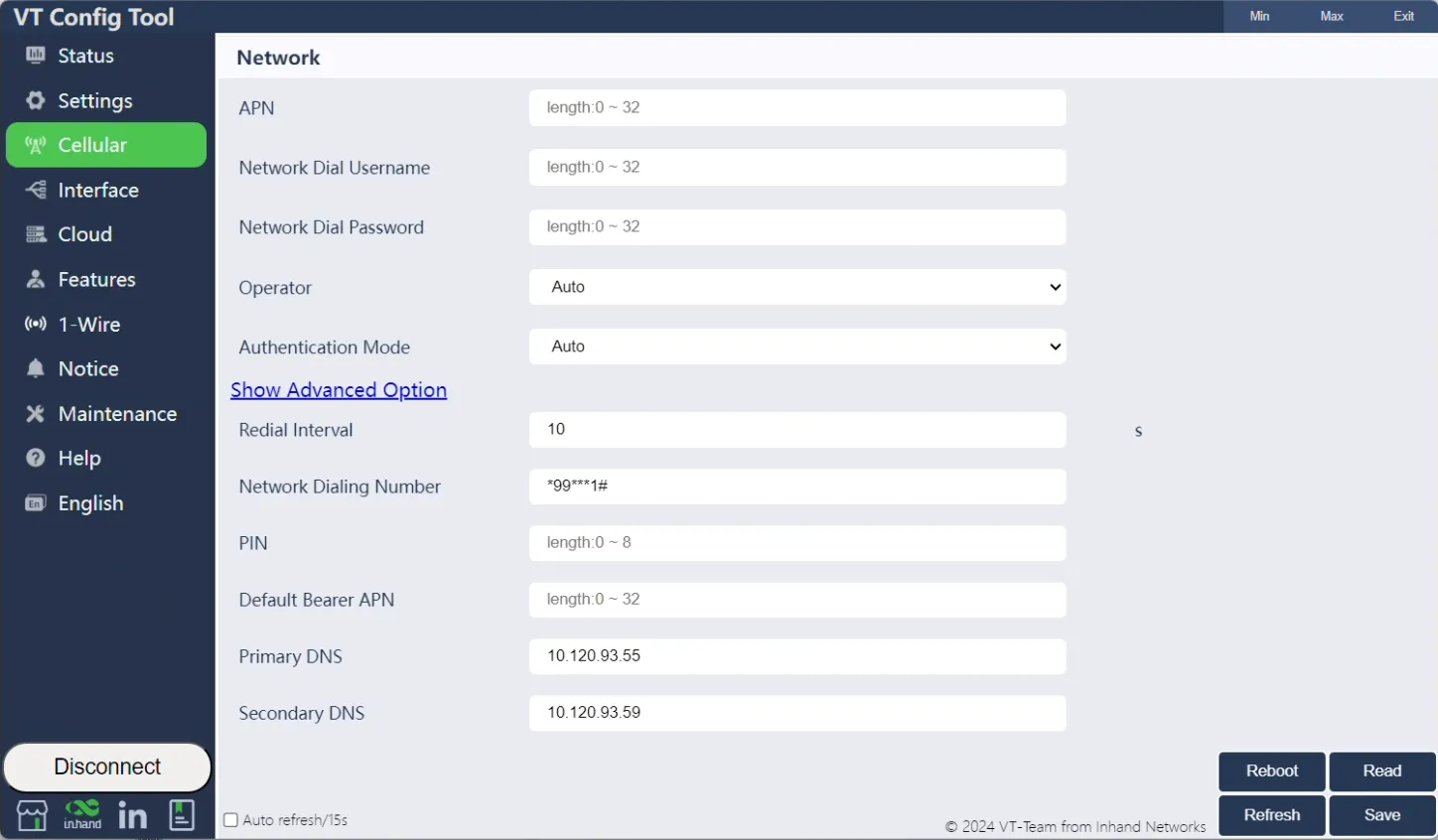The image size is (1438, 840).
Task: Click the Default Bearer APN field
Action: click(x=797, y=600)
